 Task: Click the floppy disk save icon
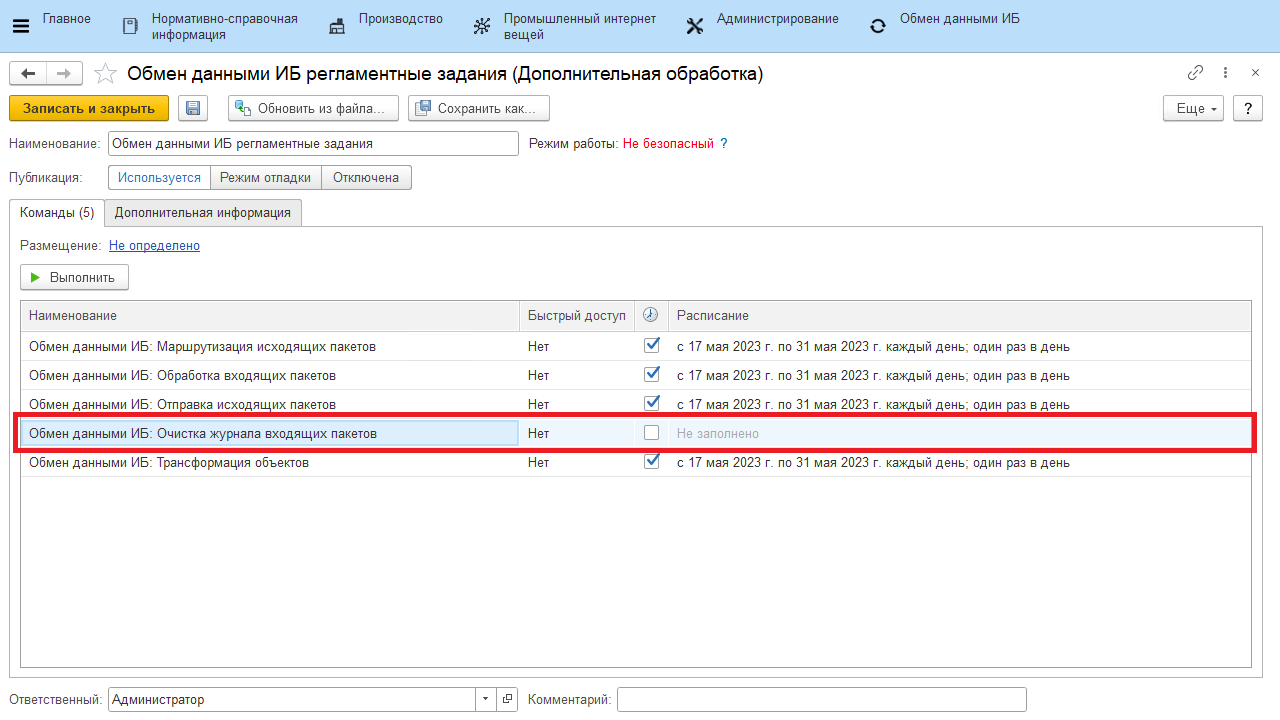point(193,108)
